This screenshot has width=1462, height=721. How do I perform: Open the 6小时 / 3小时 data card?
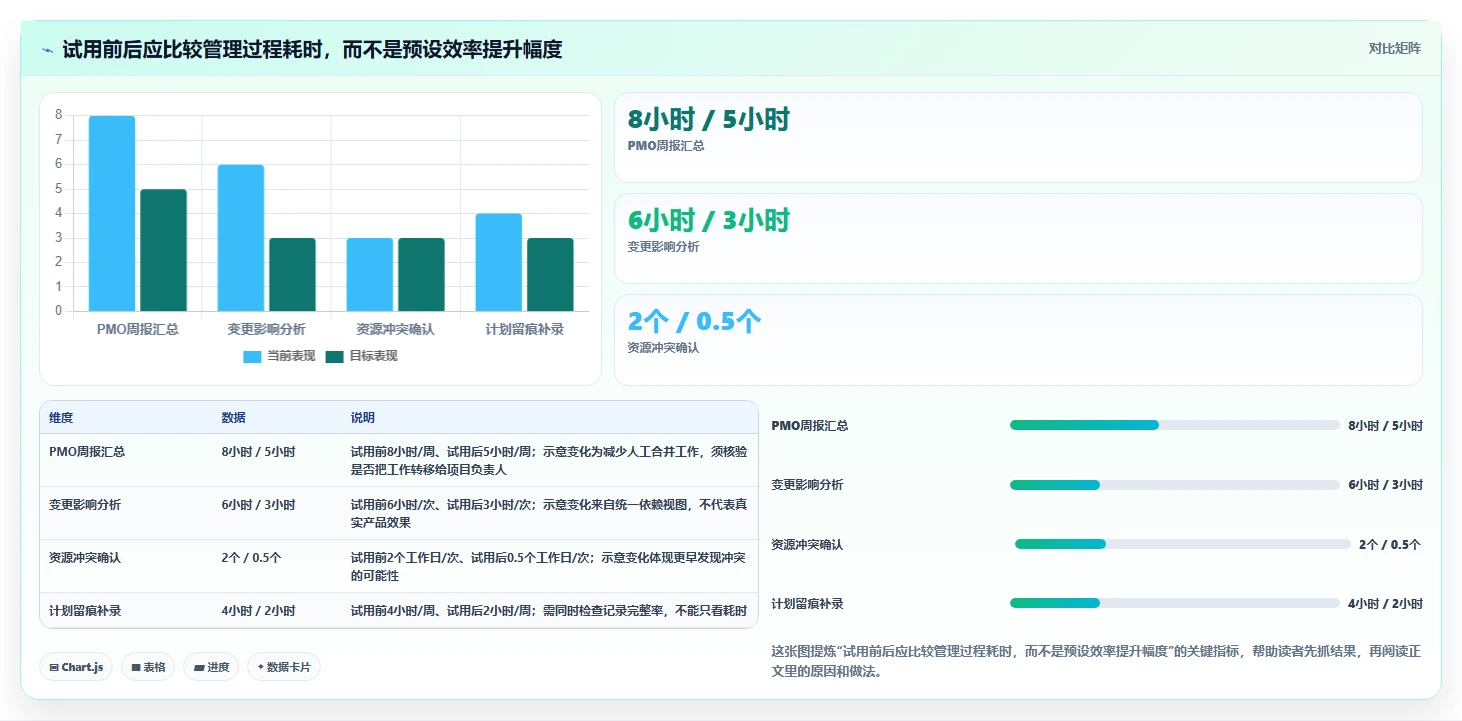(1018, 239)
